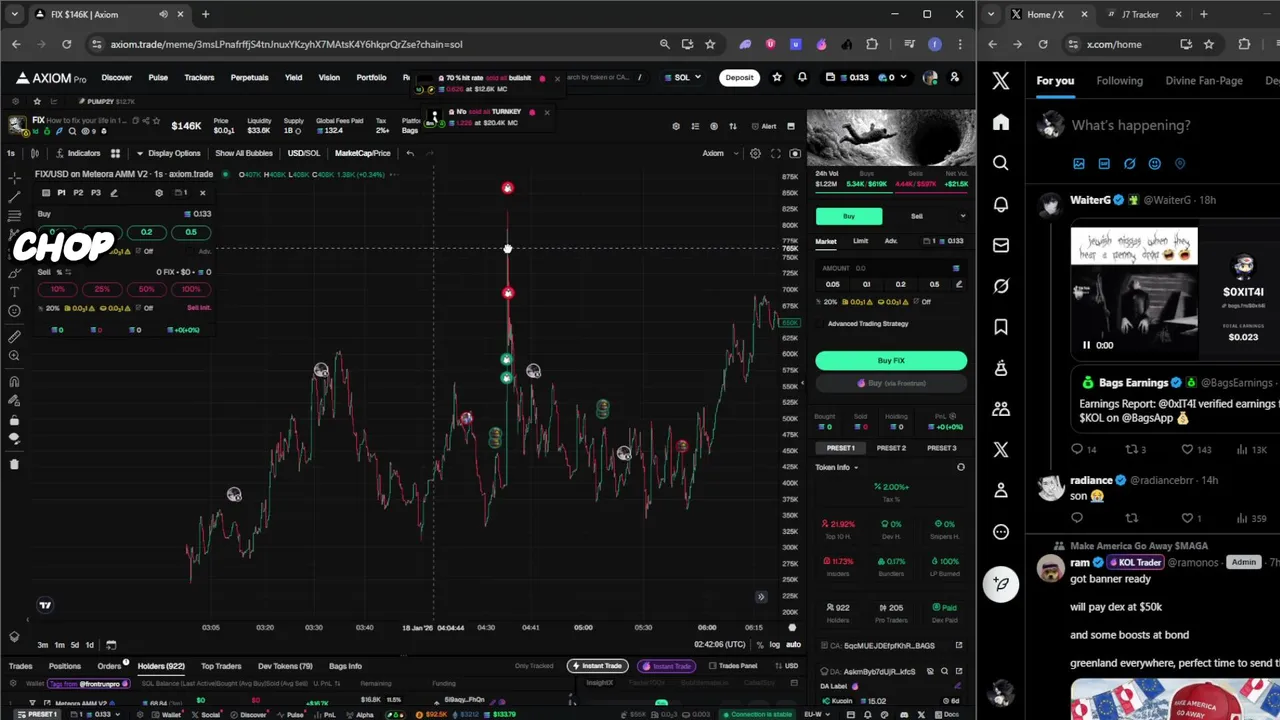Open the chart layout grid icon
This screenshot has height=720, width=1280.
115,153
